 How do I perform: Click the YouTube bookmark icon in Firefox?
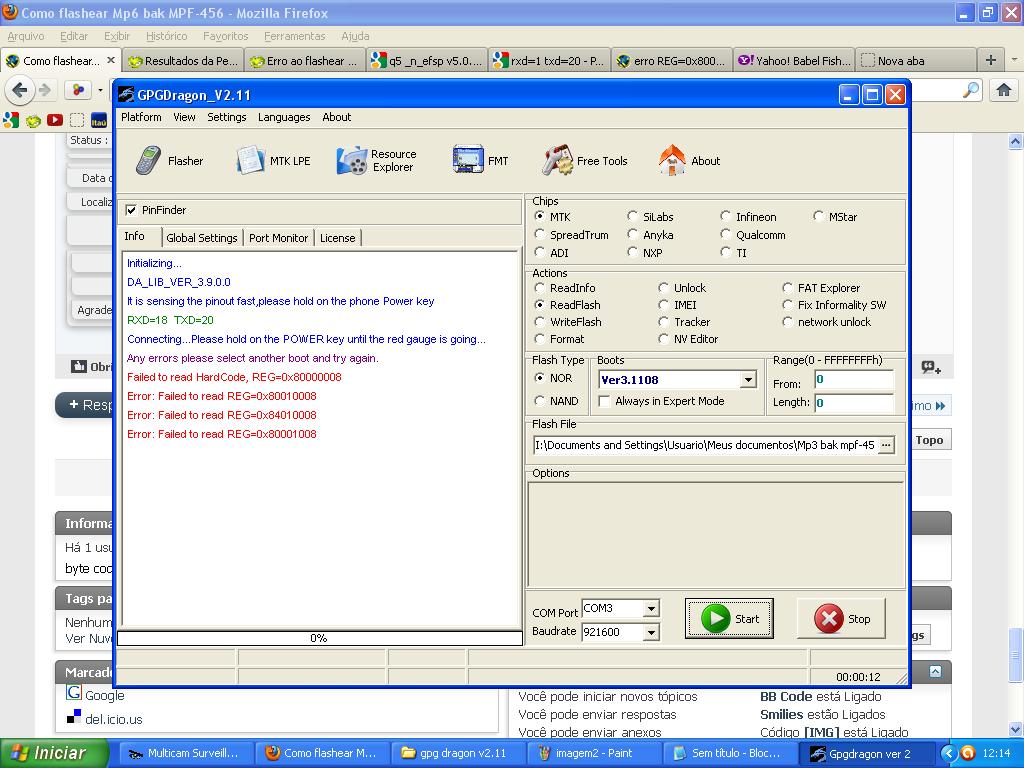click(x=55, y=120)
